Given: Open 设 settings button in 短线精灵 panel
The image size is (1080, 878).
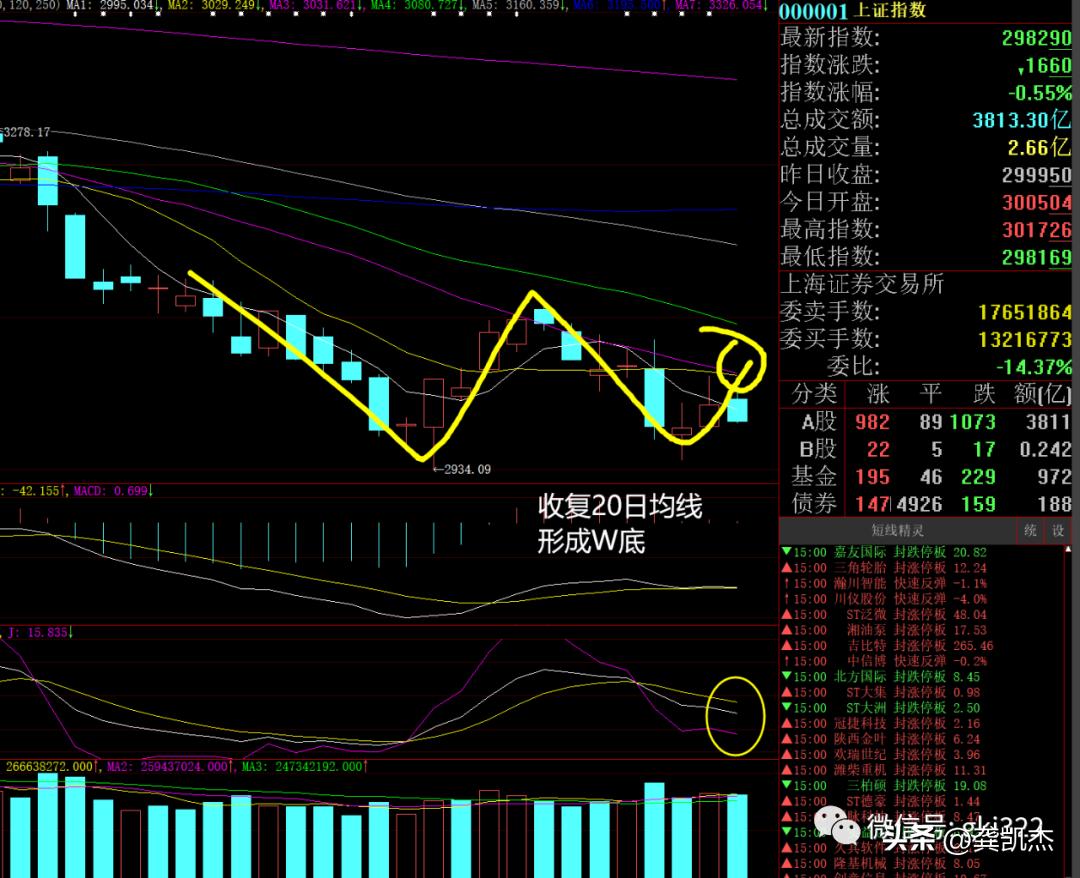Looking at the screenshot, I should tap(1058, 531).
